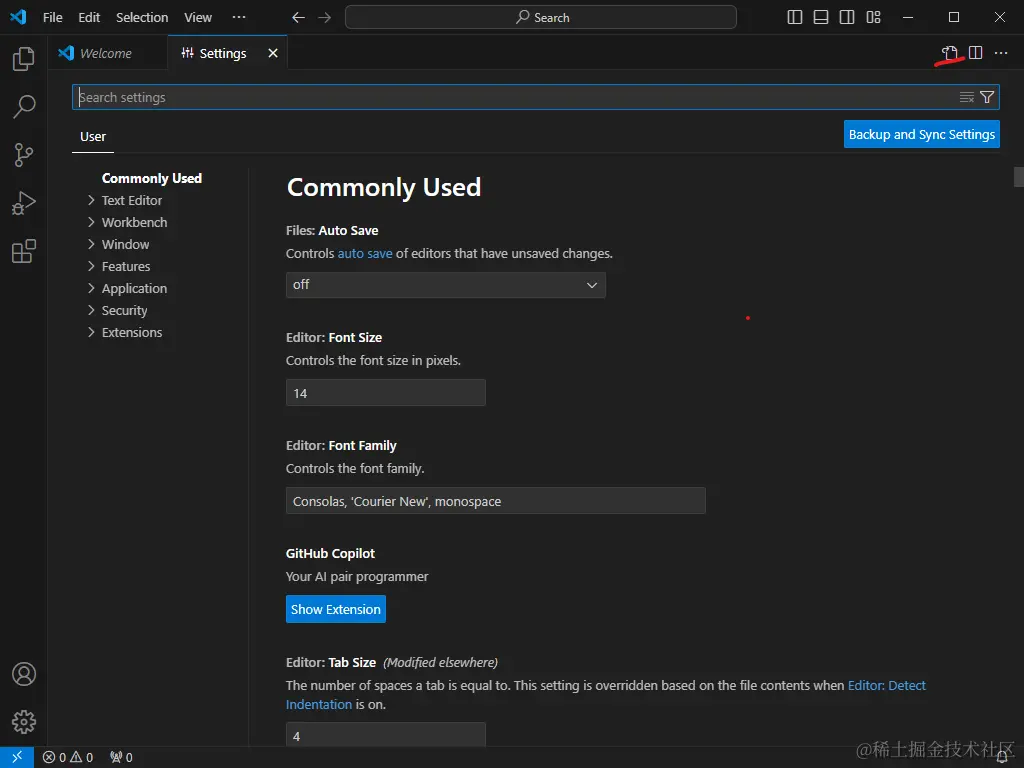The image size is (1024, 768).
Task: Click the Editor: Font Size setting title
Action: (x=334, y=338)
